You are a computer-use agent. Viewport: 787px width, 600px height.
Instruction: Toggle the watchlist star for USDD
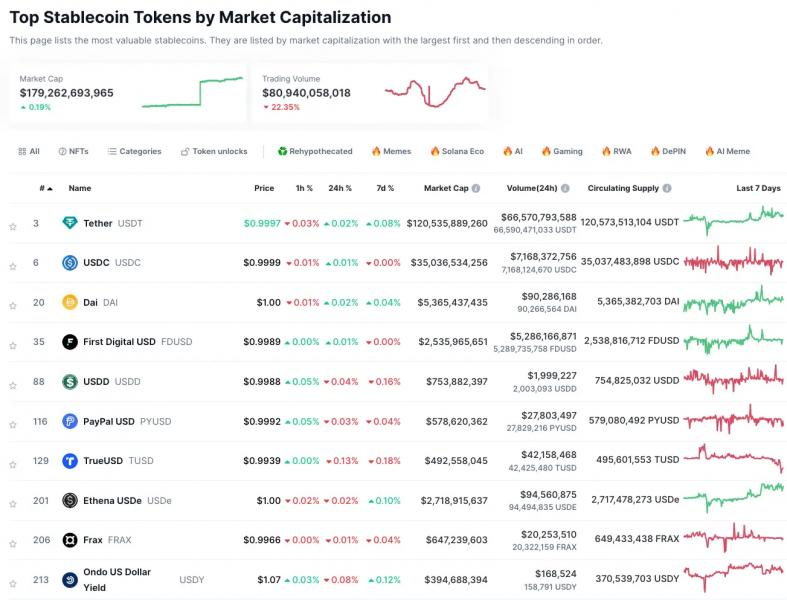(13, 385)
